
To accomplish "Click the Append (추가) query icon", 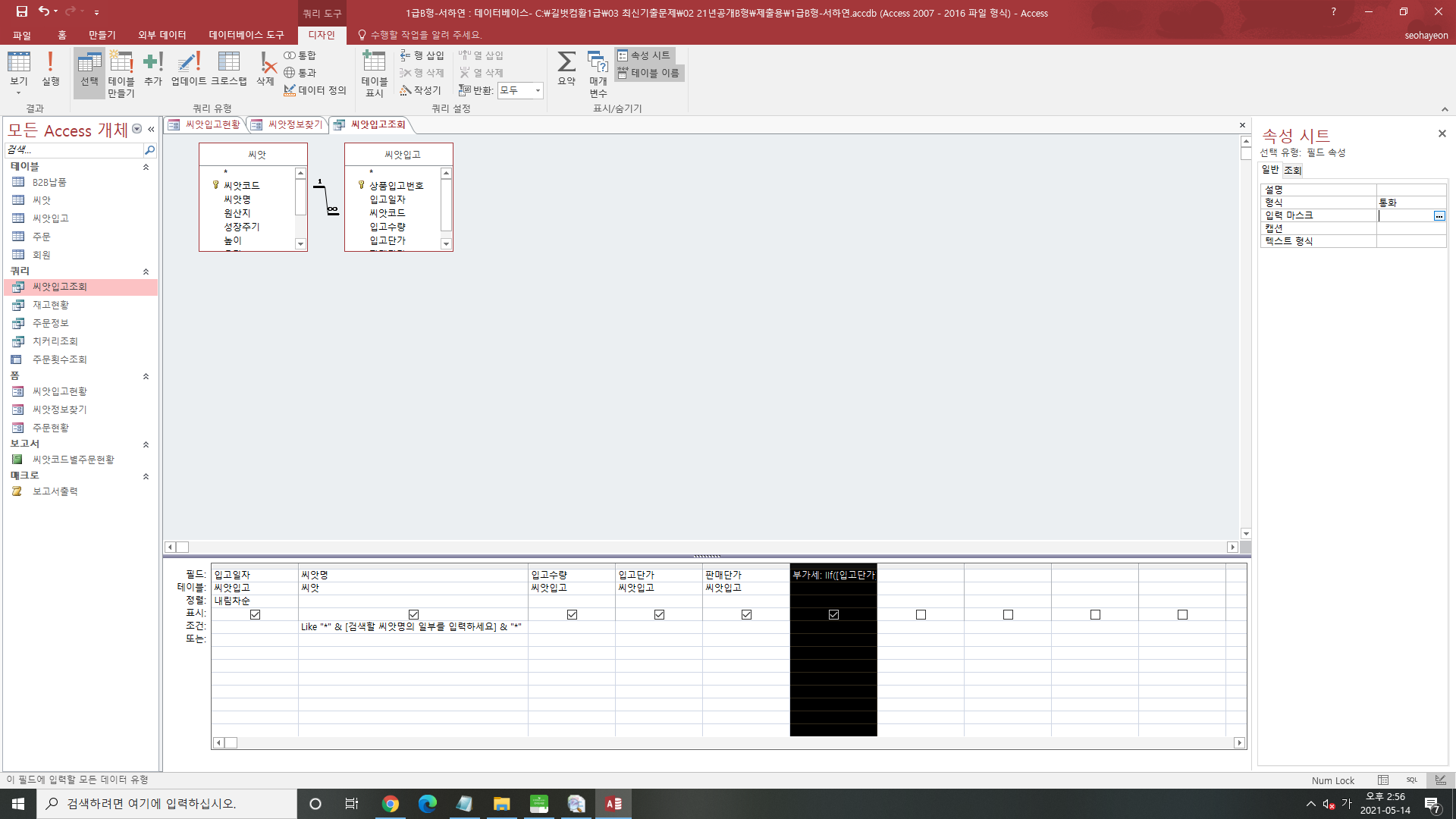I will (153, 69).
